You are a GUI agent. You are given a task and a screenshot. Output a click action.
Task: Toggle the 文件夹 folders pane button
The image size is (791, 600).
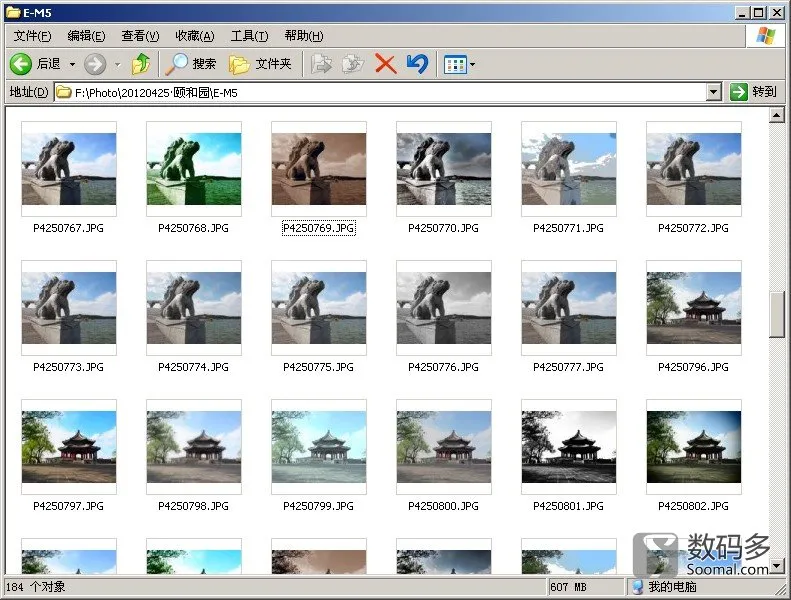(x=260, y=64)
